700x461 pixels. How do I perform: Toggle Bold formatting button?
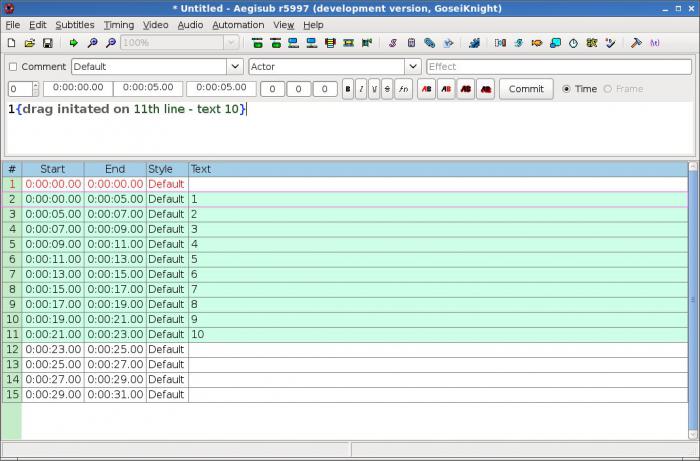[348, 89]
